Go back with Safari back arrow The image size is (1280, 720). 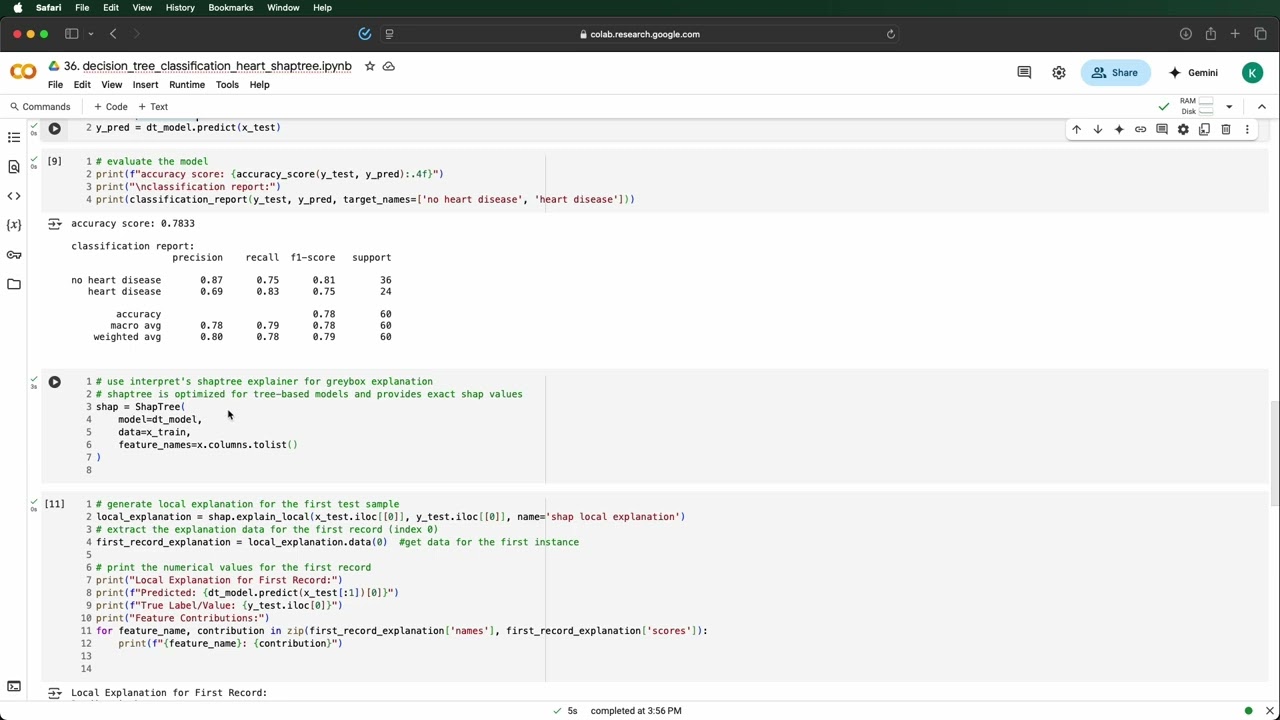pos(113,34)
